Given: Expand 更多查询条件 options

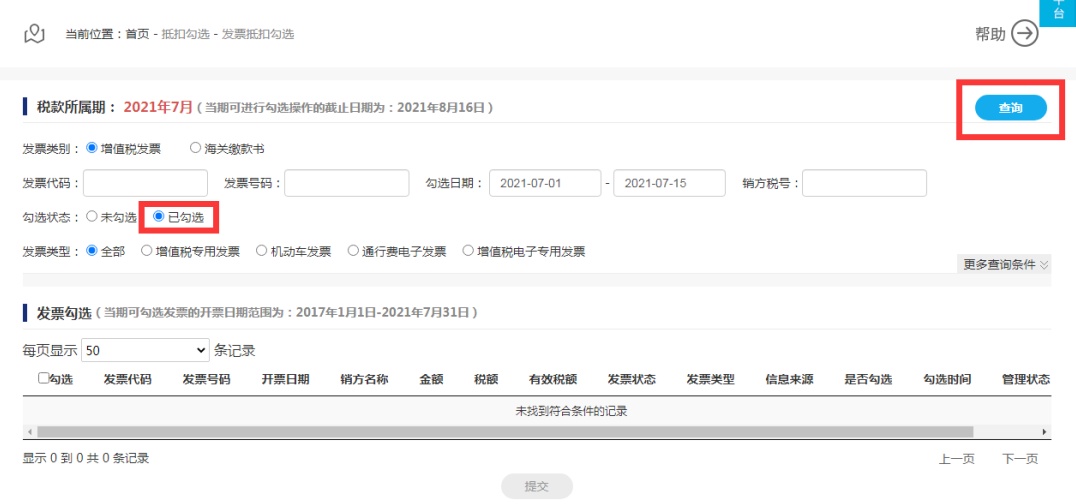Looking at the screenshot, I should [1005, 265].
